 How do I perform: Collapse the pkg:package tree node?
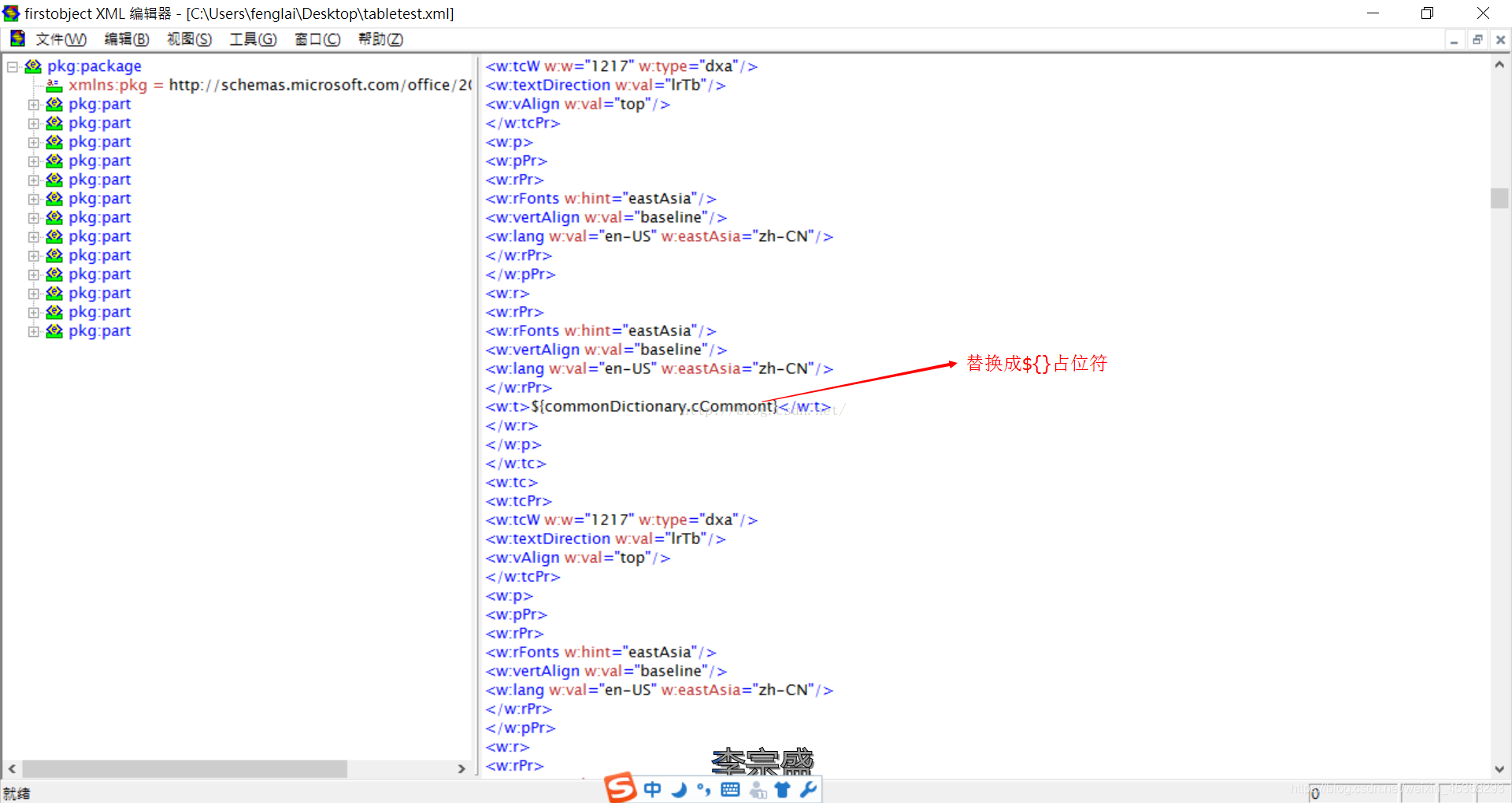pos(12,66)
